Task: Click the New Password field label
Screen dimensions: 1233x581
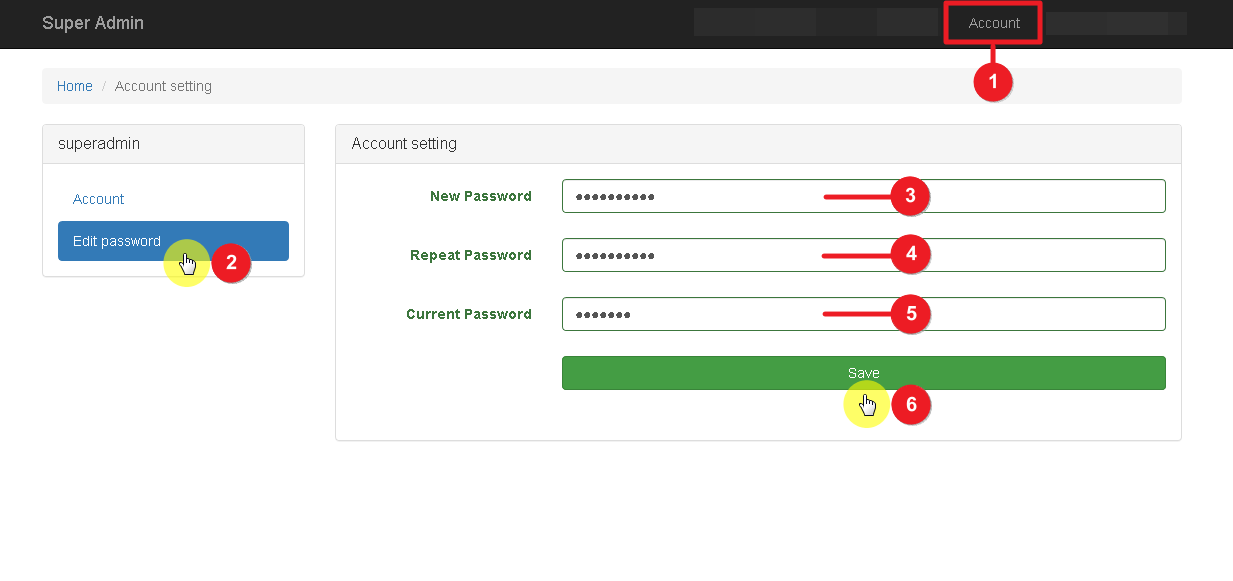Action: click(x=480, y=196)
